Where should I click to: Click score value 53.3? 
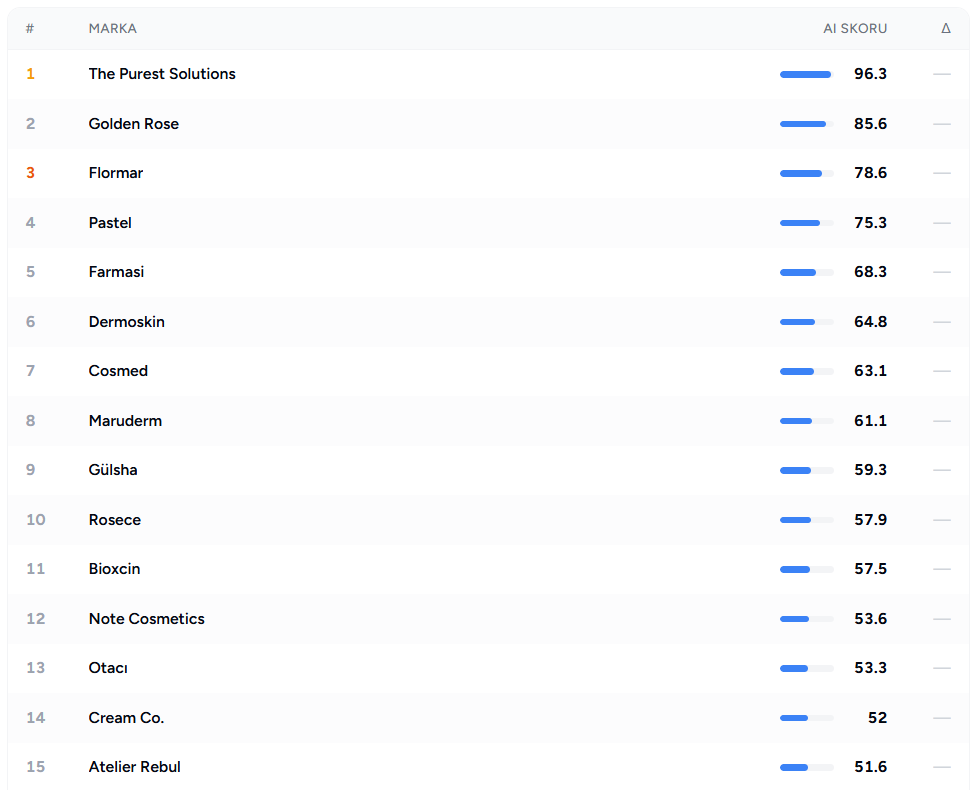click(x=870, y=667)
